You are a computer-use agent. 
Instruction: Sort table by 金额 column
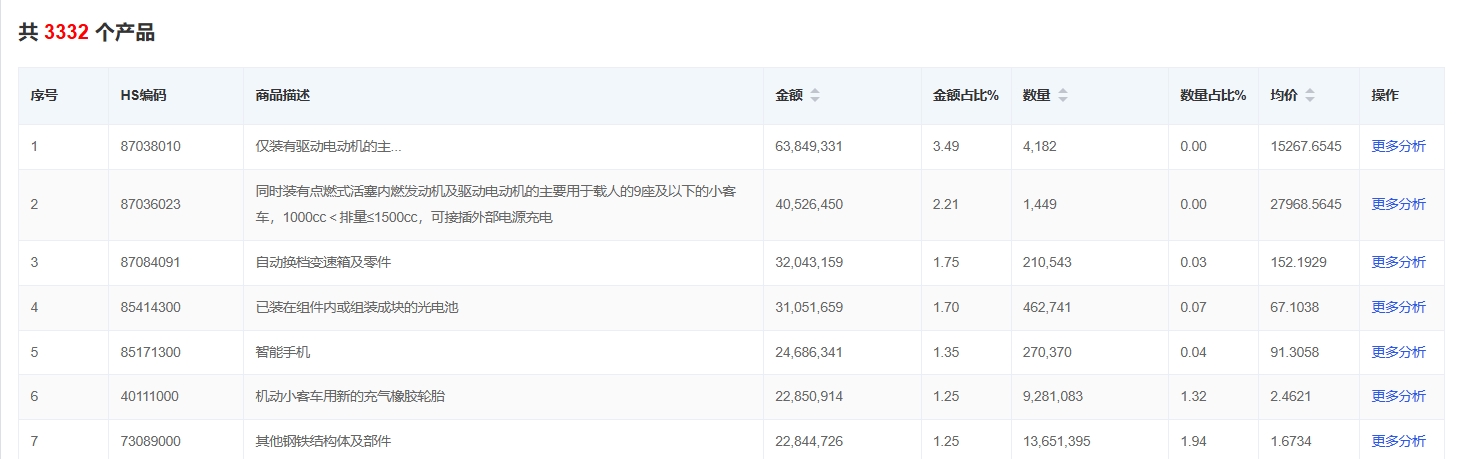814,96
